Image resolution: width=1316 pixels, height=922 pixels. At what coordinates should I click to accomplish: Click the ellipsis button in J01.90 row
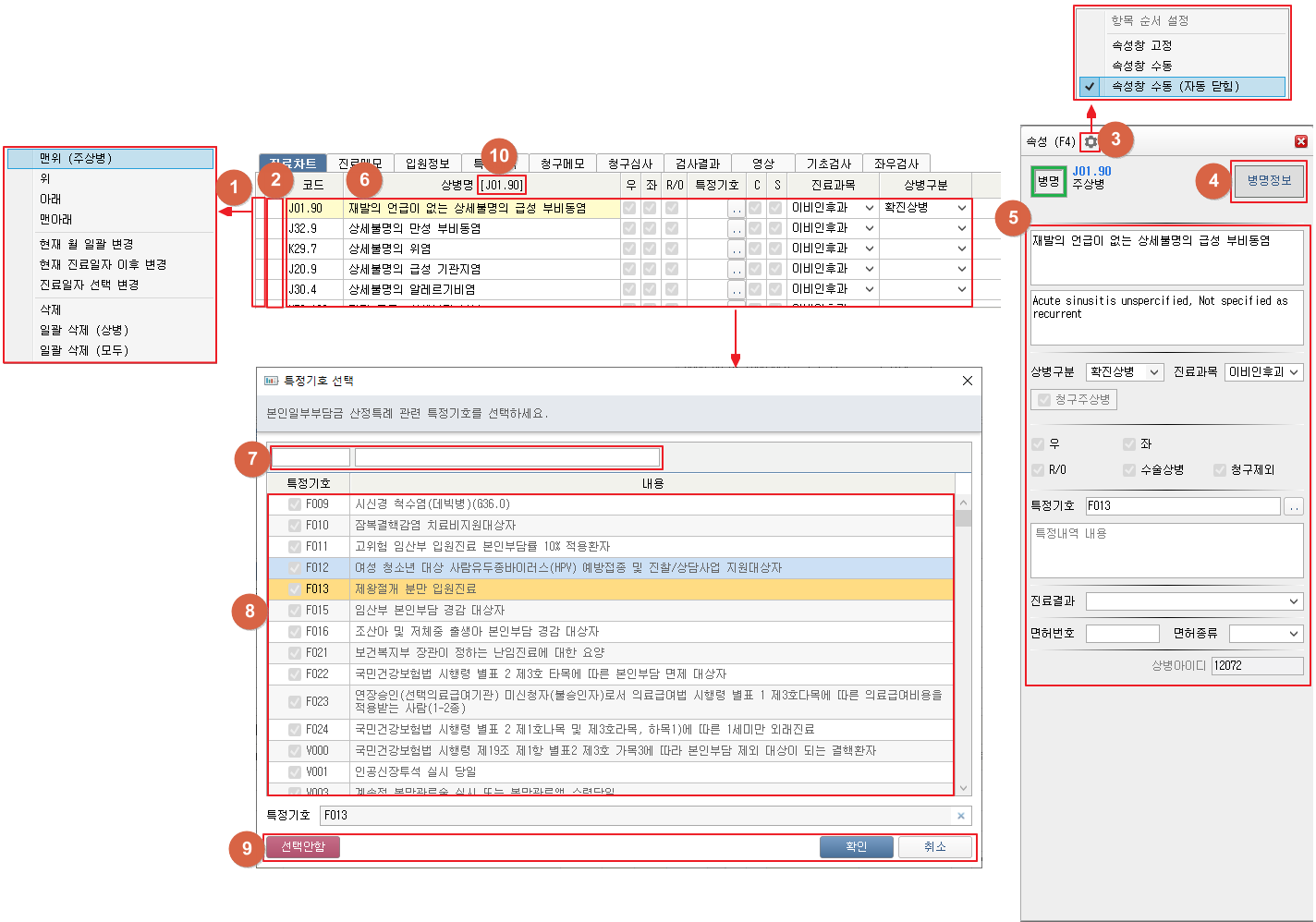click(736, 209)
